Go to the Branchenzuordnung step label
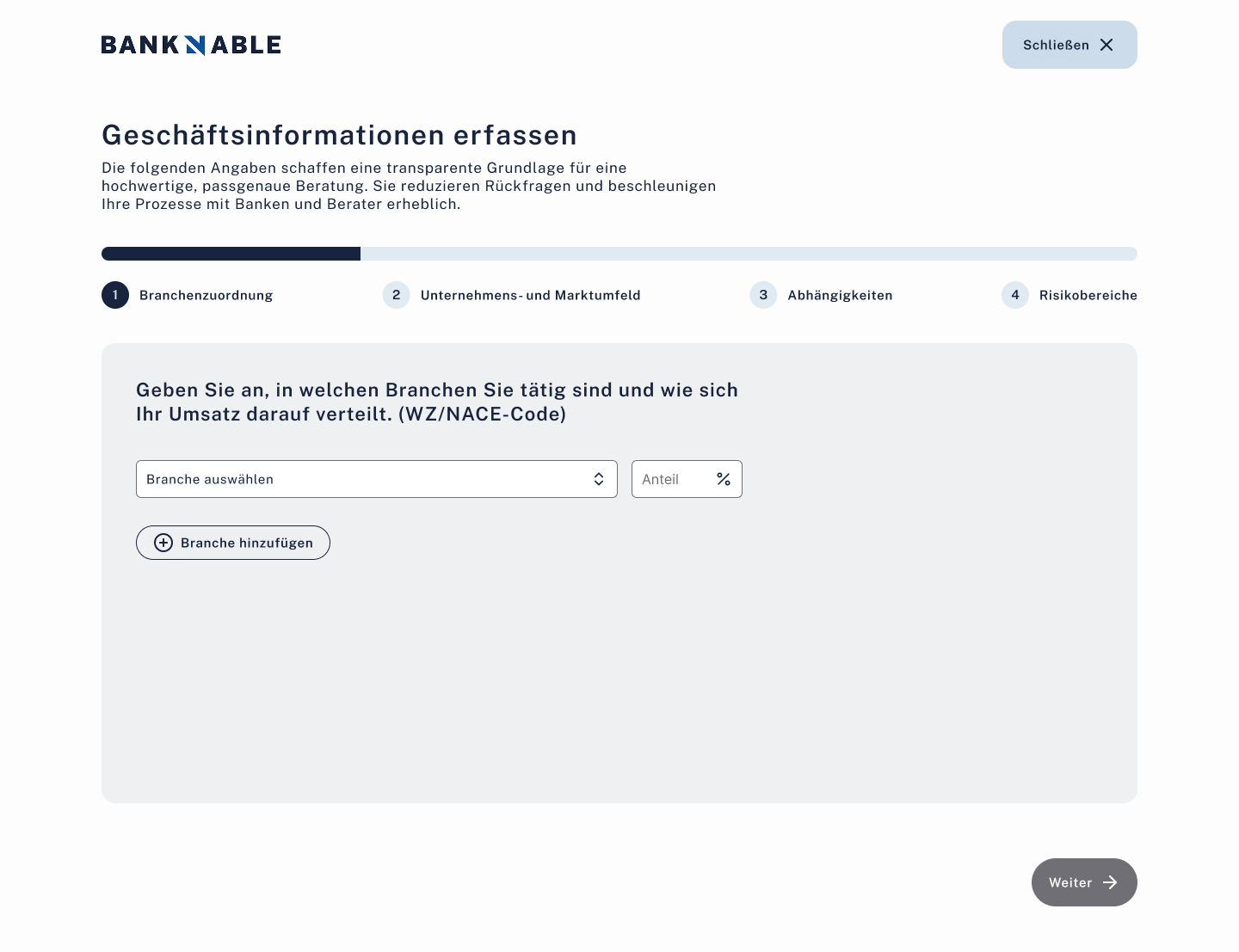Image resolution: width=1239 pixels, height=952 pixels. coord(206,295)
